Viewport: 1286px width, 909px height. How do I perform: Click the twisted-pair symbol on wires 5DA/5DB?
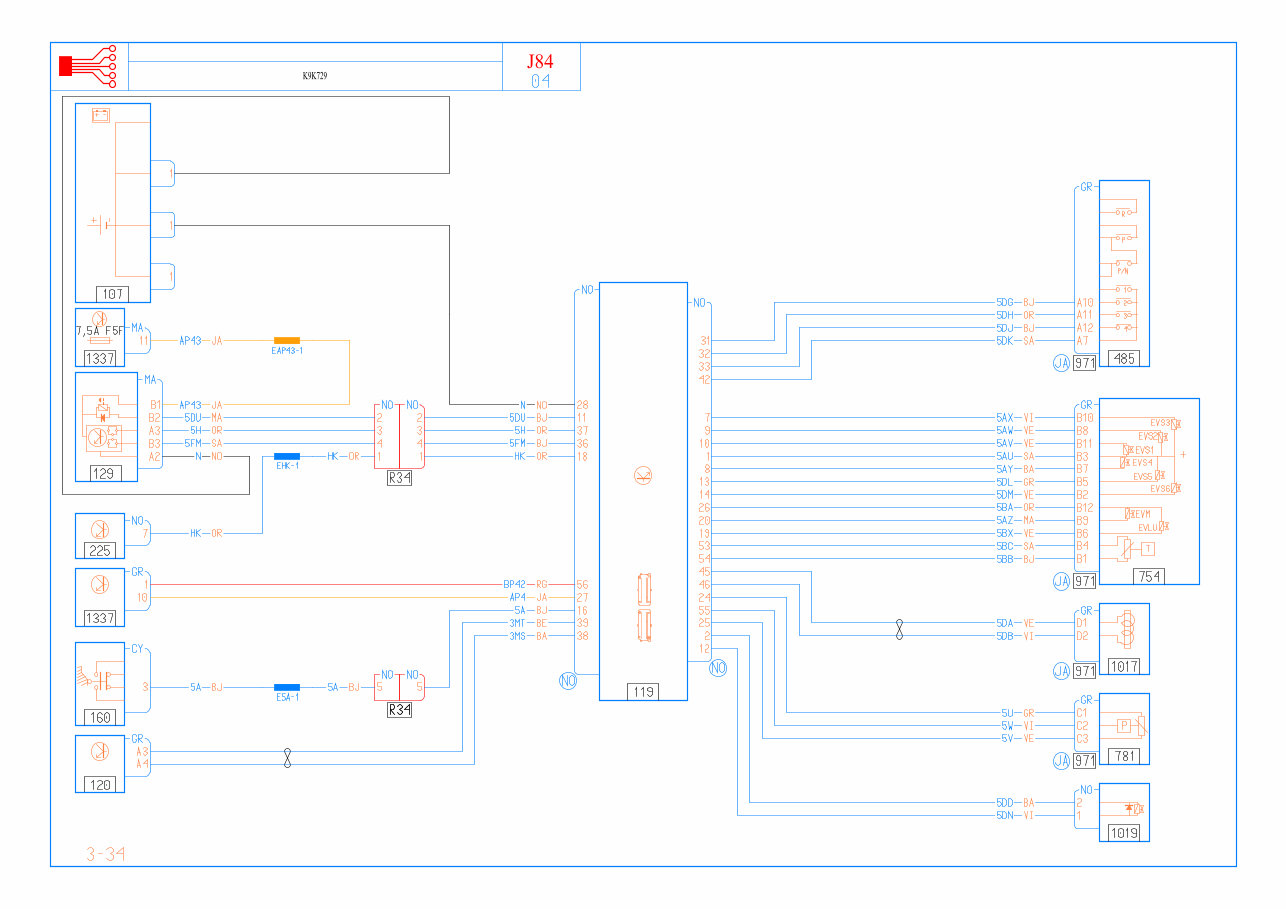coord(899,629)
